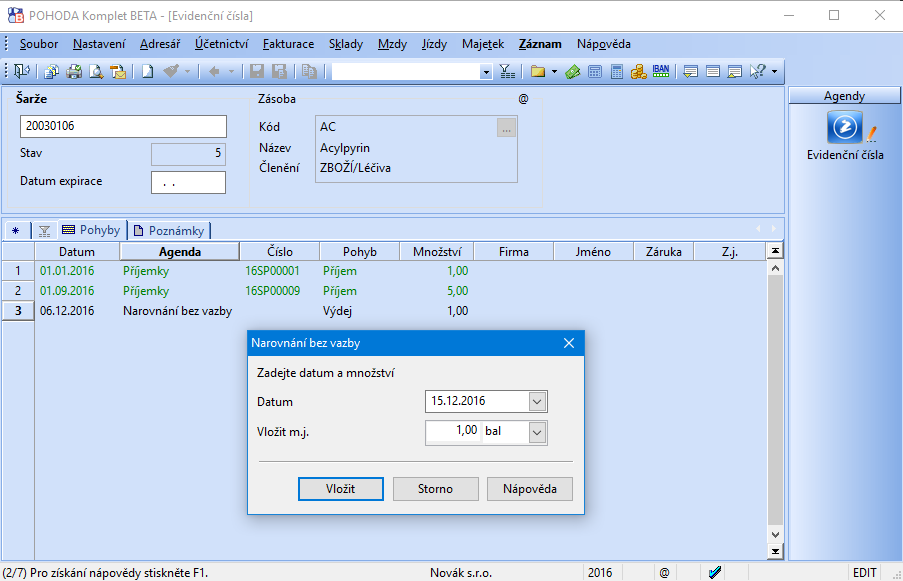Image resolution: width=903 pixels, height=581 pixels.
Task: Click the green banknote icon
Action: click(572, 71)
